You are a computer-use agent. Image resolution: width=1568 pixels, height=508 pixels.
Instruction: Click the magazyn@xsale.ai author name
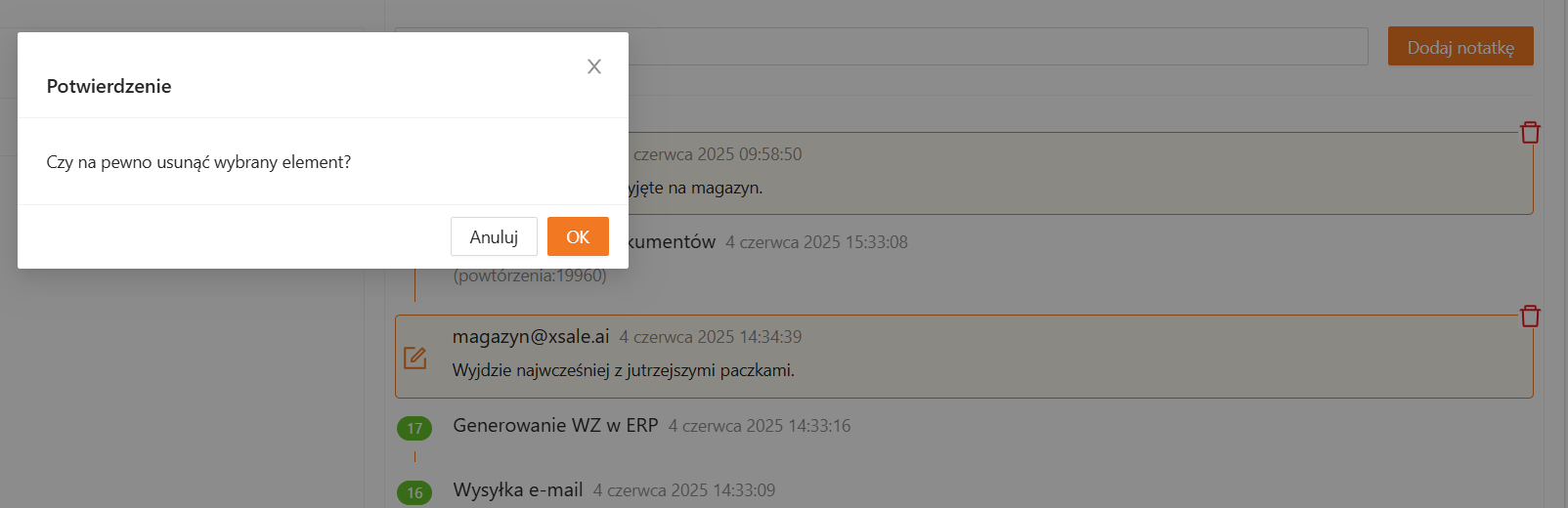[x=531, y=336]
